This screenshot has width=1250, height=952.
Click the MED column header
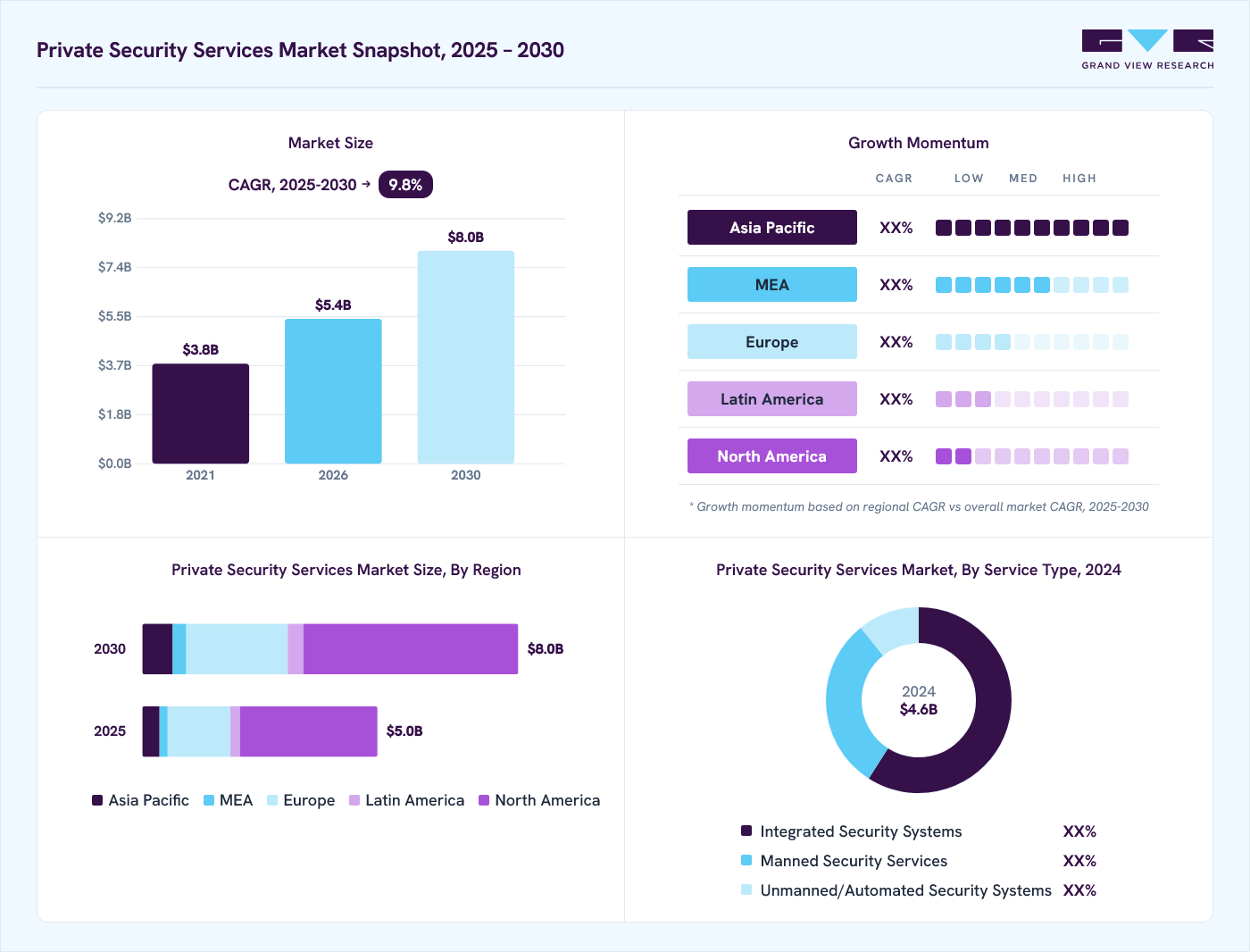[1023, 179]
